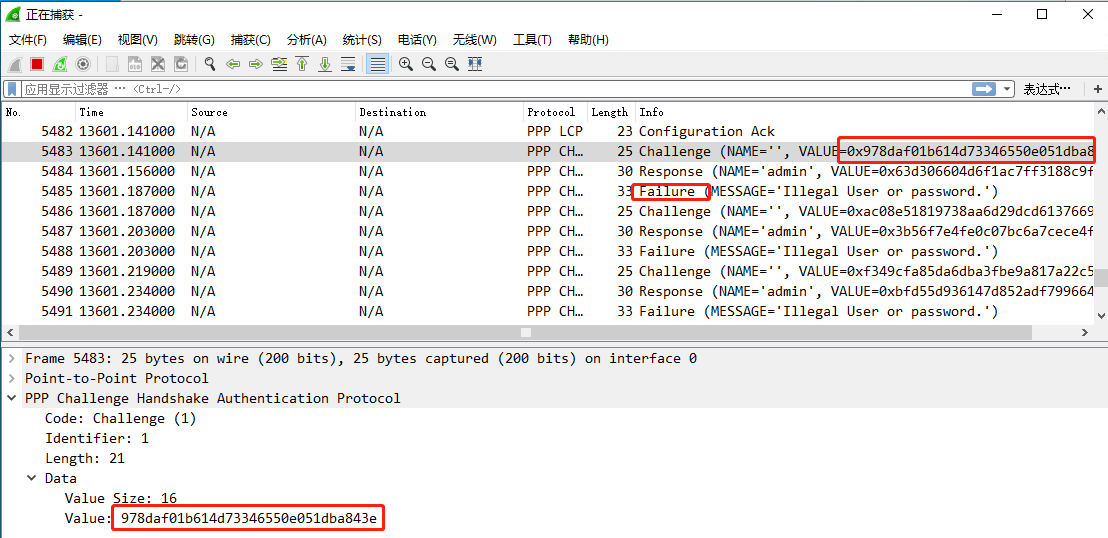Stop the running packet capture
Image resolution: width=1108 pixels, height=538 pixels.
click(37, 64)
